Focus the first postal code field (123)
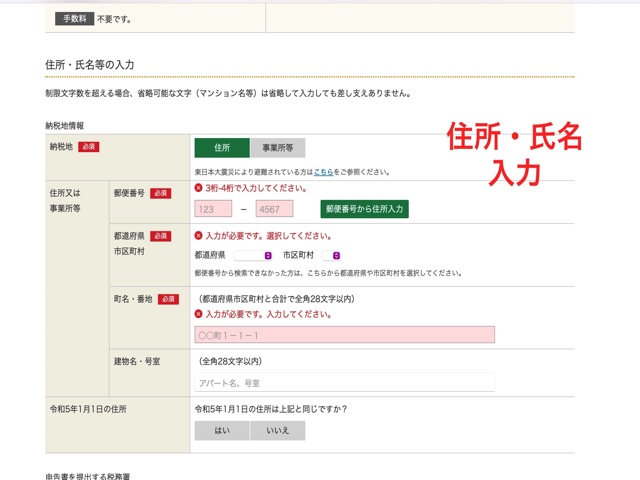640x480 pixels. [220, 209]
